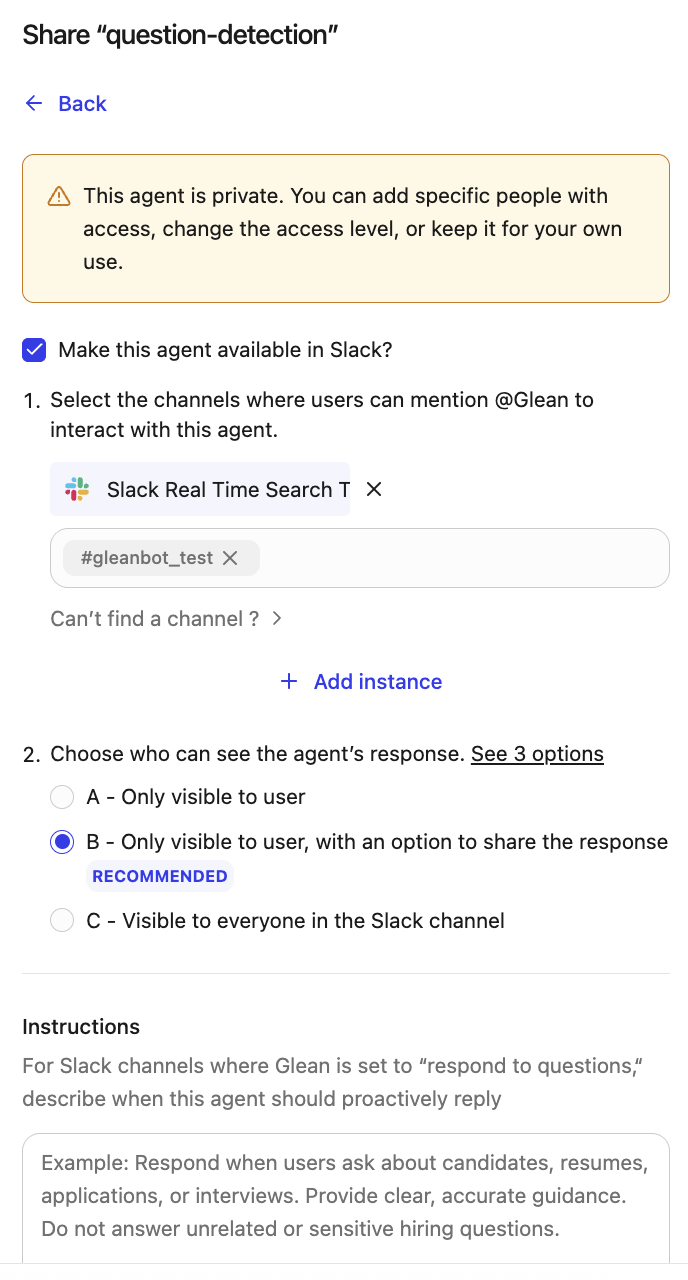The width and height of the screenshot is (688, 1280).
Task: Expand Can't find a channel section
Action: pos(154,619)
